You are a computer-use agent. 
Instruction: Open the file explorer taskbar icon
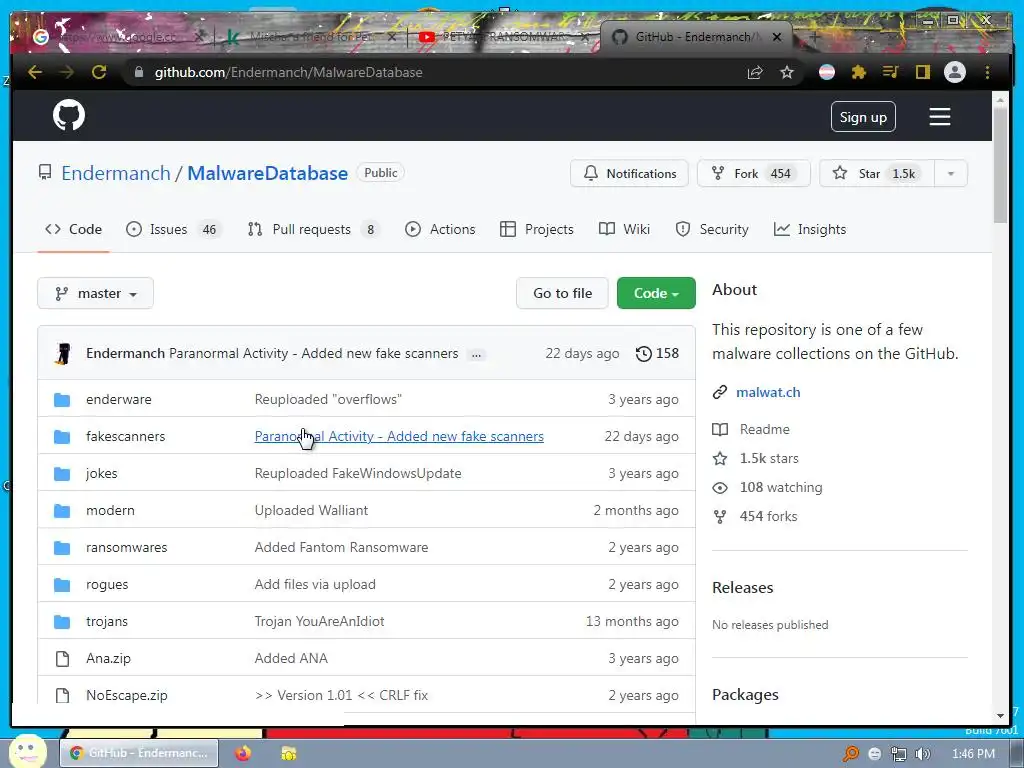click(x=288, y=753)
